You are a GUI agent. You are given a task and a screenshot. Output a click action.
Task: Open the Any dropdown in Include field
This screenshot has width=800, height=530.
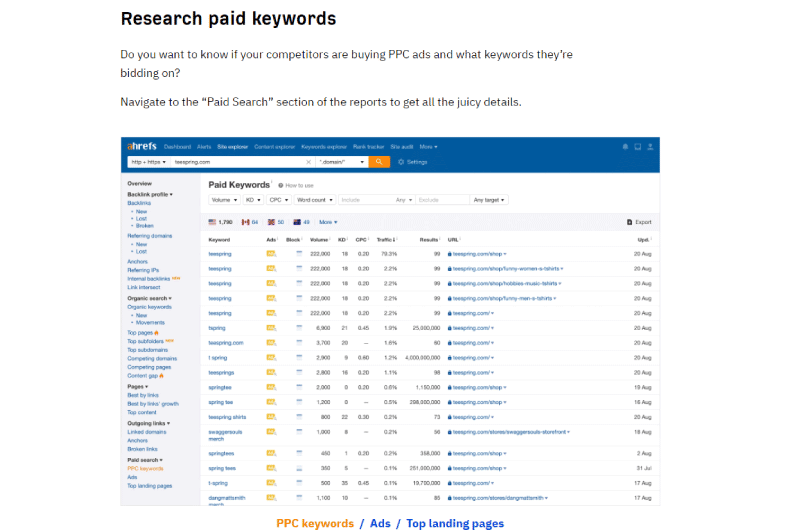coord(404,200)
